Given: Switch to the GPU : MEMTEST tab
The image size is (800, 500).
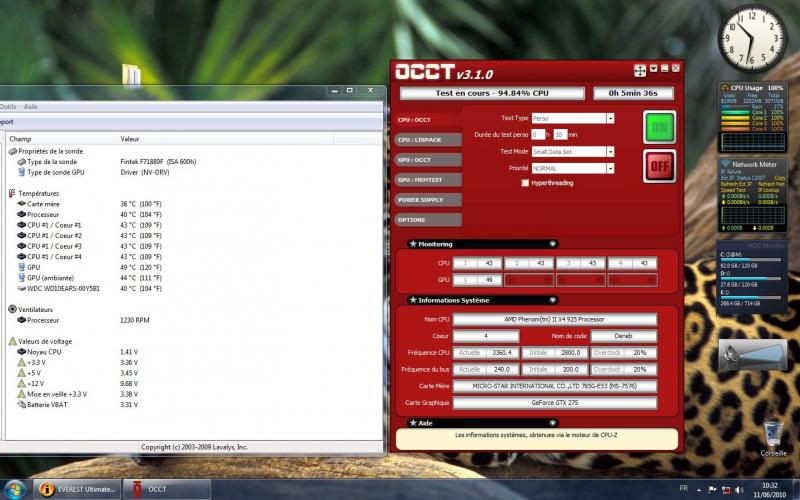Looking at the screenshot, I should [428, 180].
